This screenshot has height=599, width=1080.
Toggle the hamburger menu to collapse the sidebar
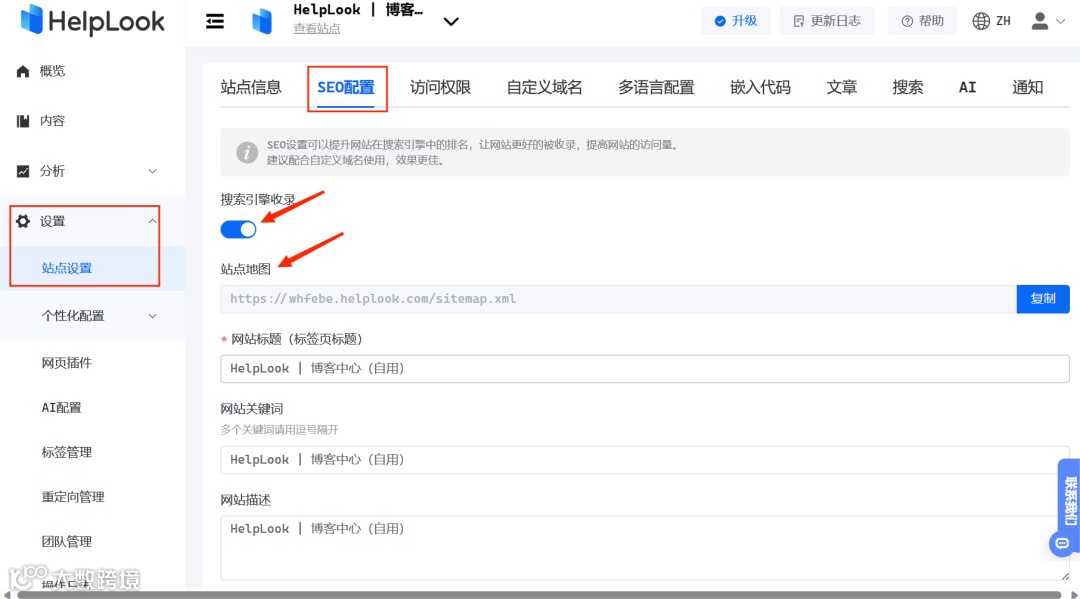(215, 22)
